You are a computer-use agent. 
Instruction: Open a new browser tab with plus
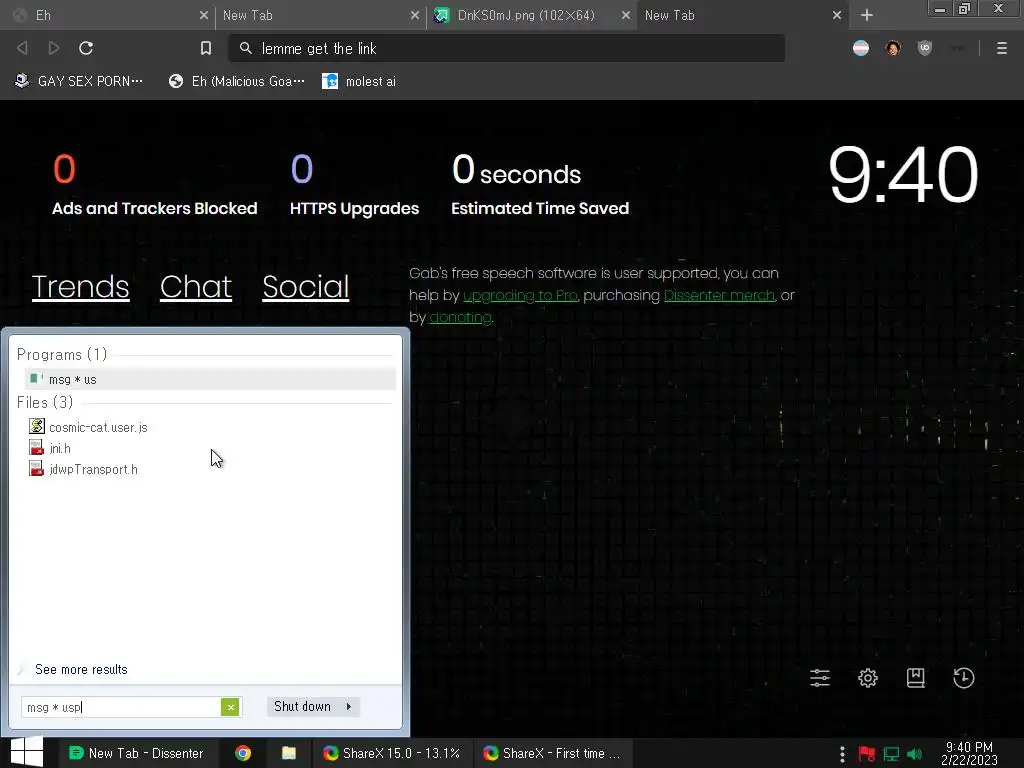tap(867, 15)
